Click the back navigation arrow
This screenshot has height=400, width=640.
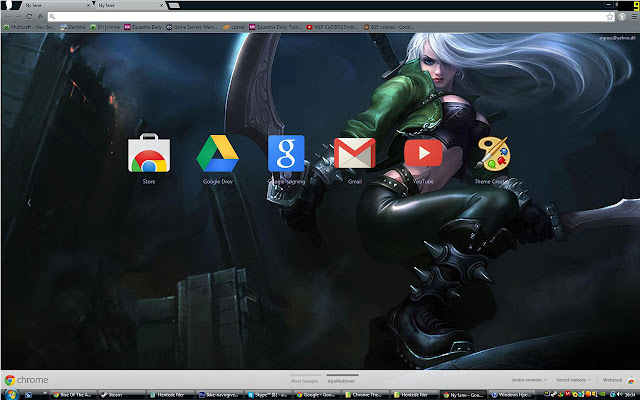coord(8,18)
